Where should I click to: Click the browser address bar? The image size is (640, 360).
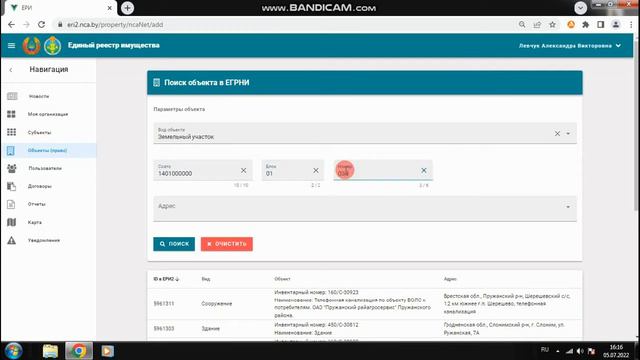coord(286,24)
